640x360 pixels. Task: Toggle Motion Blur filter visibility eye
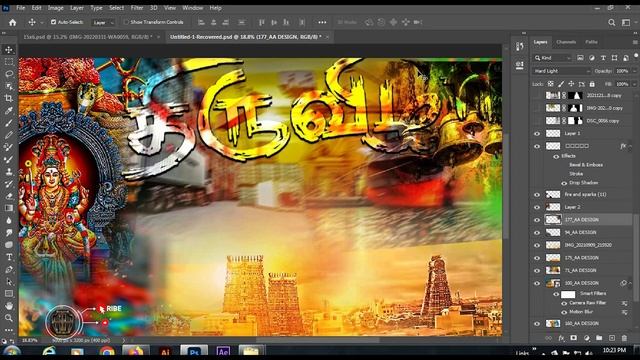(564, 312)
